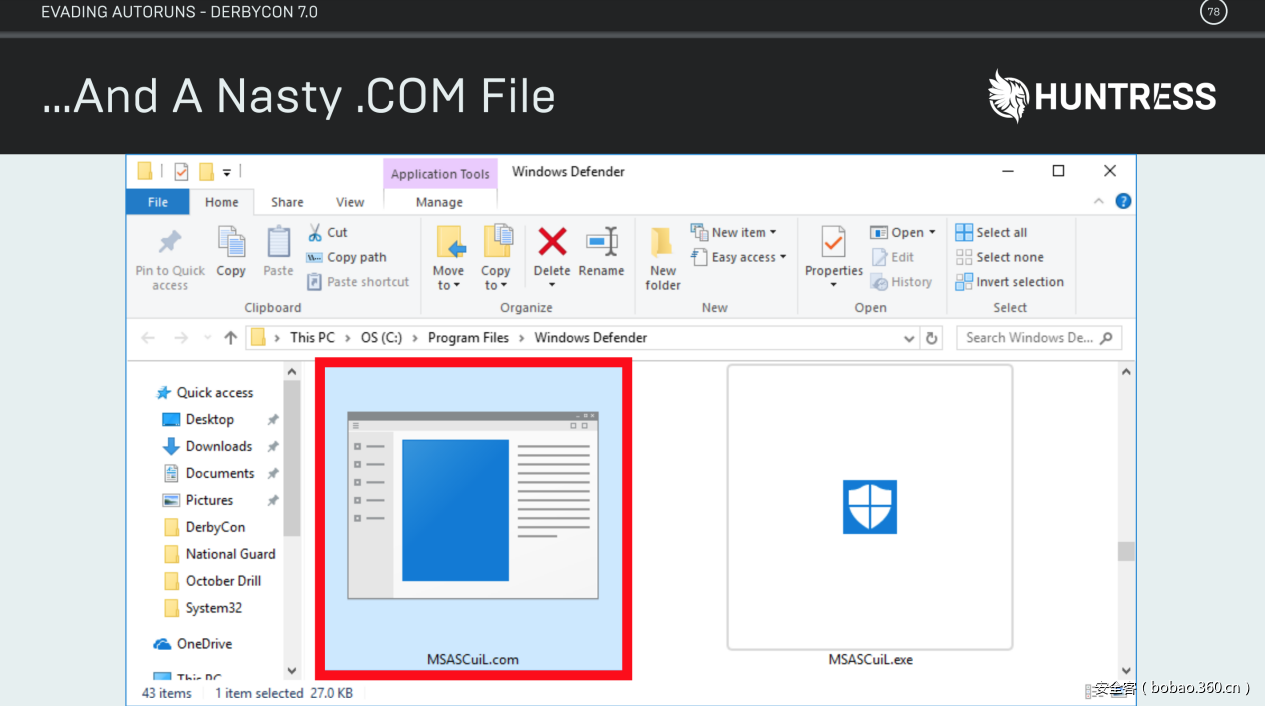Screen dimensions: 1265x706
Task: Click the Cut scissors icon
Action: coord(315,232)
